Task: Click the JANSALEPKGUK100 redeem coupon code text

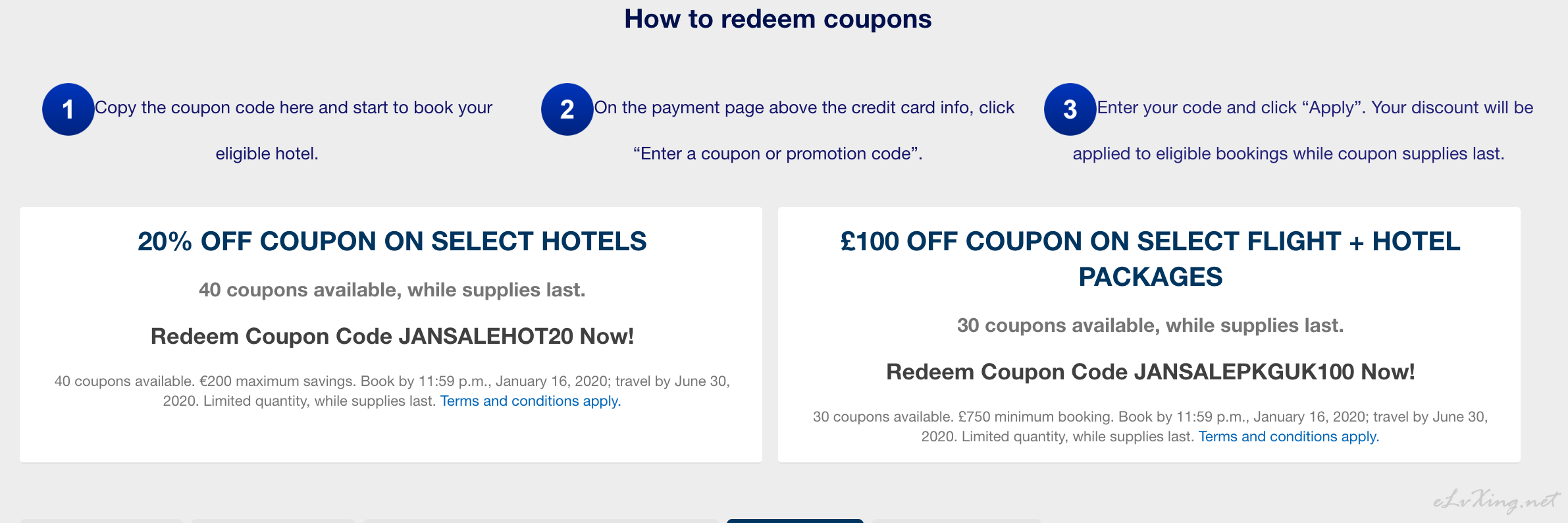Action: [x=1151, y=372]
